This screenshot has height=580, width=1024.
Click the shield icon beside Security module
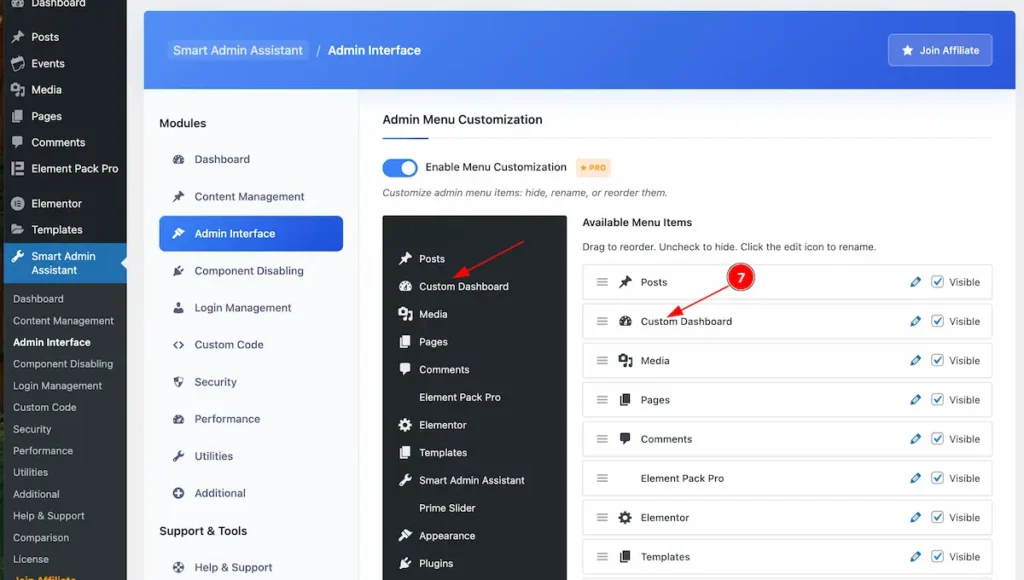[x=178, y=382]
